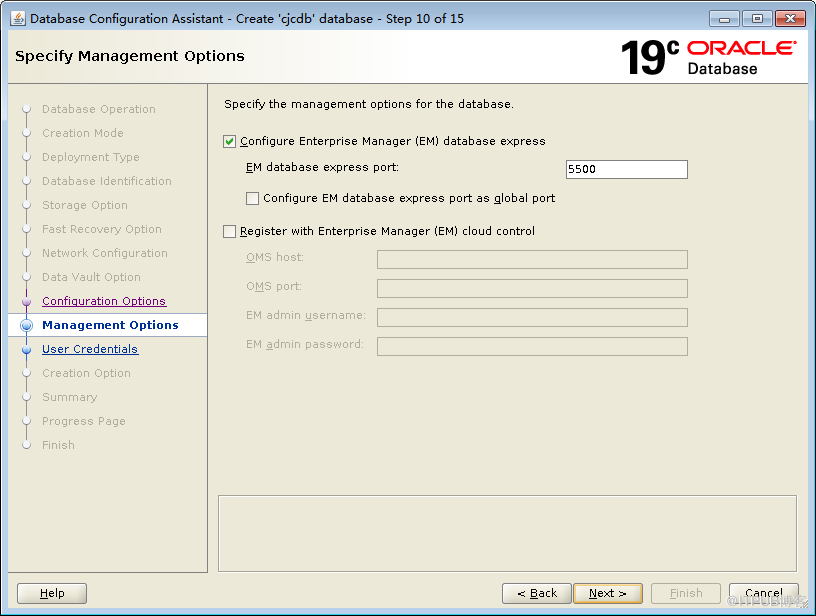The image size is (816, 616).
Task: Click Deployment Type step label
Action: tap(91, 157)
